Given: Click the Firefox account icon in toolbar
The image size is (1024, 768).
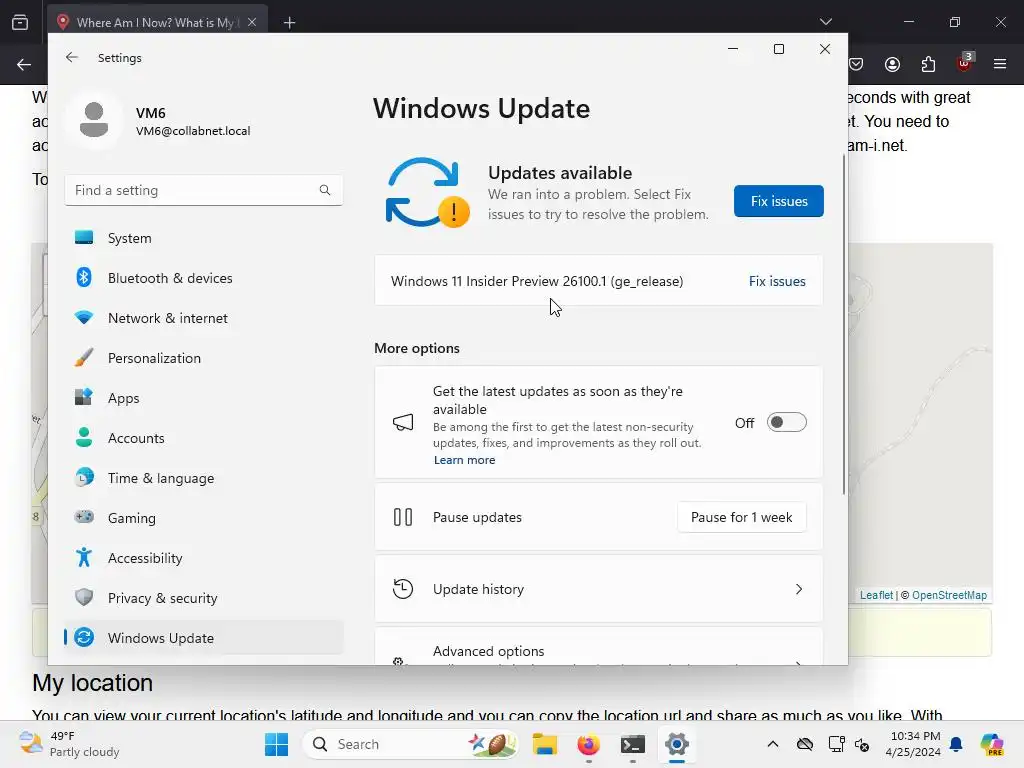Looking at the screenshot, I should pos(892,64).
